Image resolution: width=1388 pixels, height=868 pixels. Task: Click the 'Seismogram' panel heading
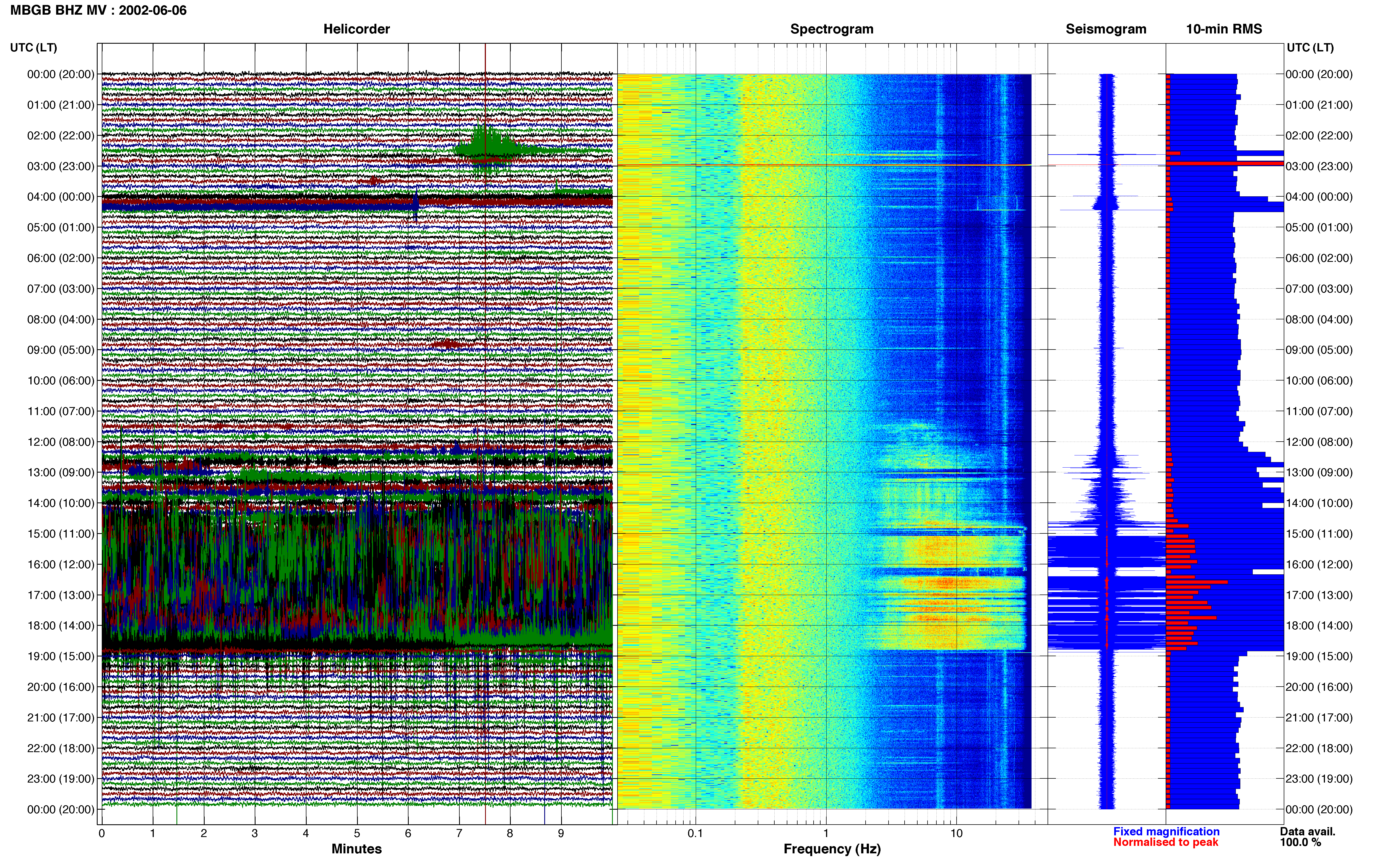[1106, 29]
